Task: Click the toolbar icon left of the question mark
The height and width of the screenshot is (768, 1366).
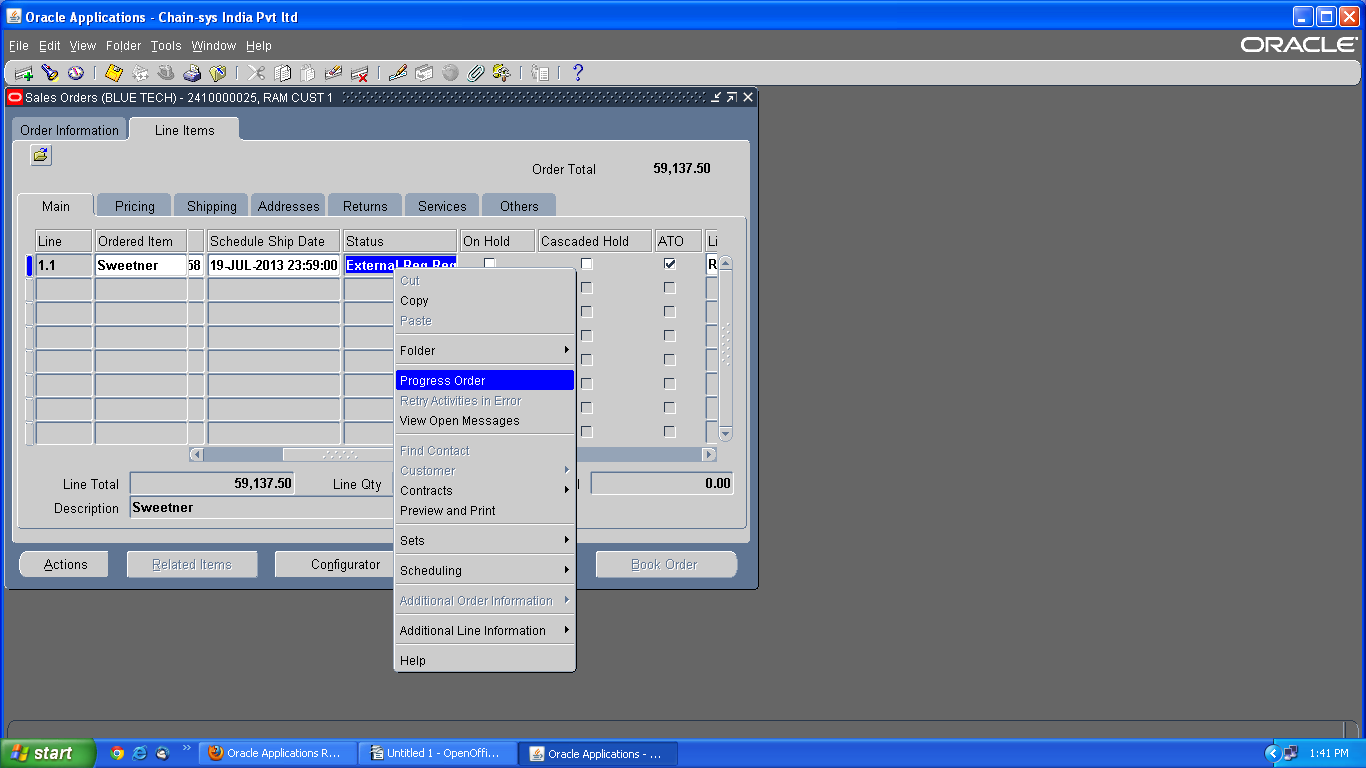Action: (x=540, y=73)
